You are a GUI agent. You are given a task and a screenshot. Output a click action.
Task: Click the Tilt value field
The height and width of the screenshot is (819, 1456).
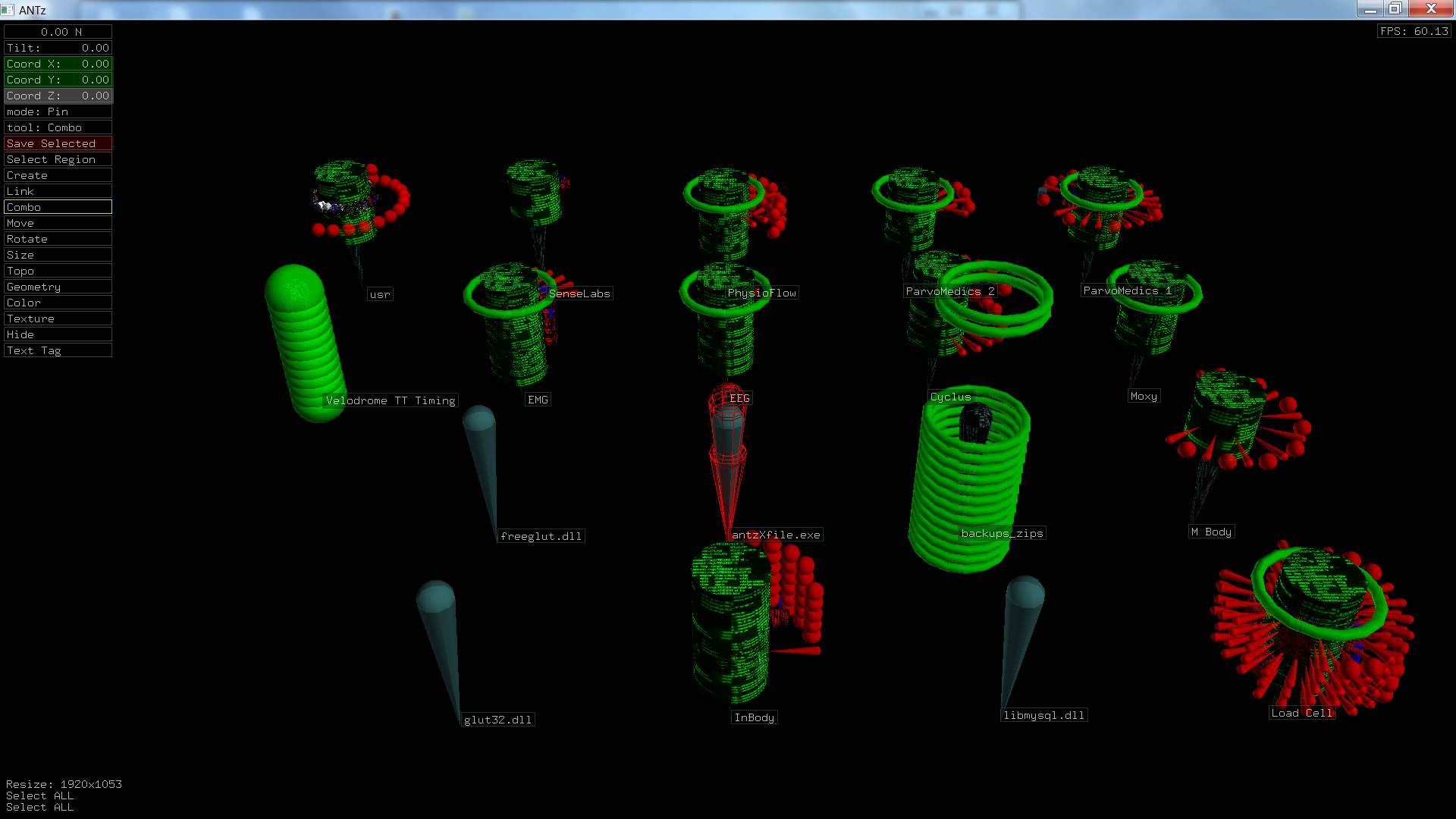(x=58, y=48)
